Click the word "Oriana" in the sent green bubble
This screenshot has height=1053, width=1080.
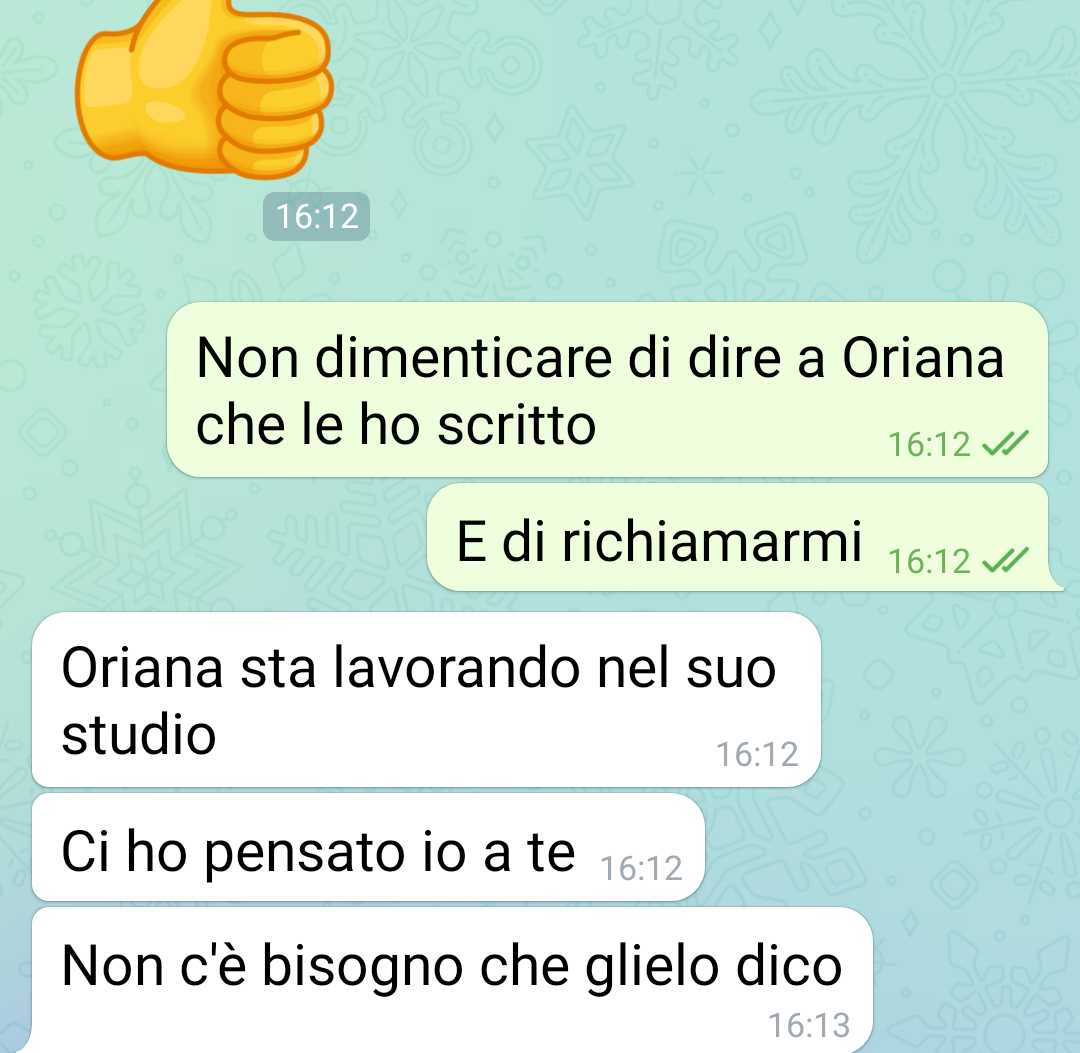pos(923,359)
